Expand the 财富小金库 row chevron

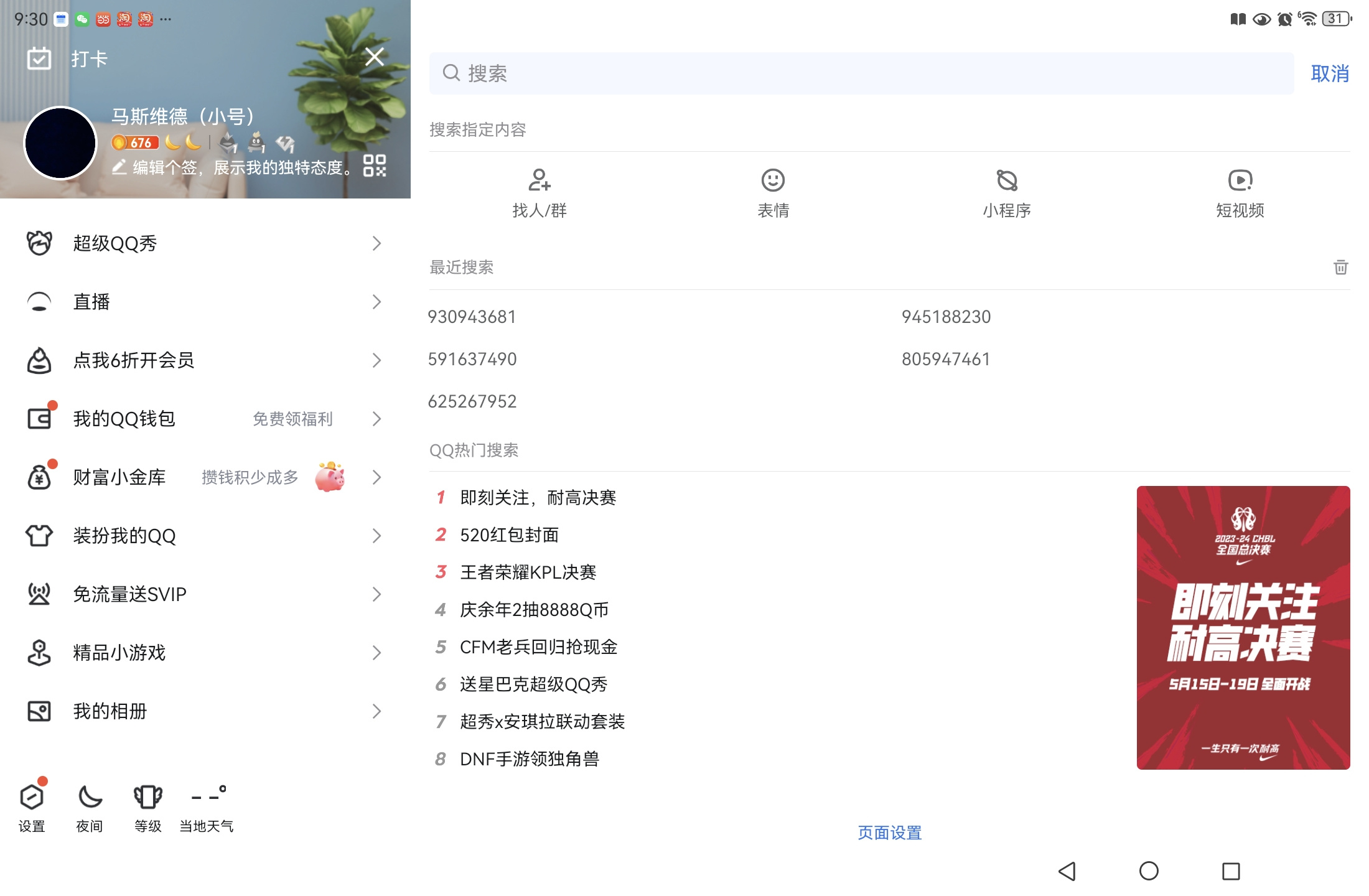pyautogui.click(x=376, y=477)
